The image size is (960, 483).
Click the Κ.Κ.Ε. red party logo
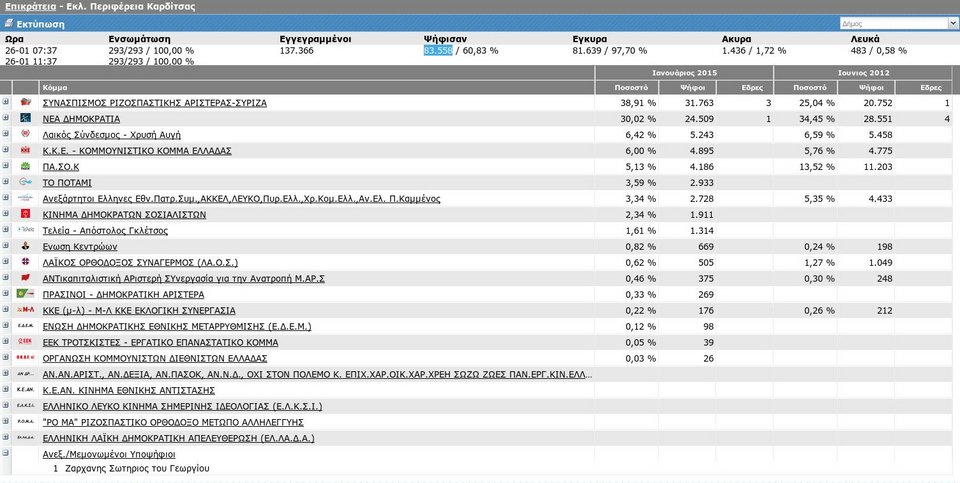click(26, 151)
